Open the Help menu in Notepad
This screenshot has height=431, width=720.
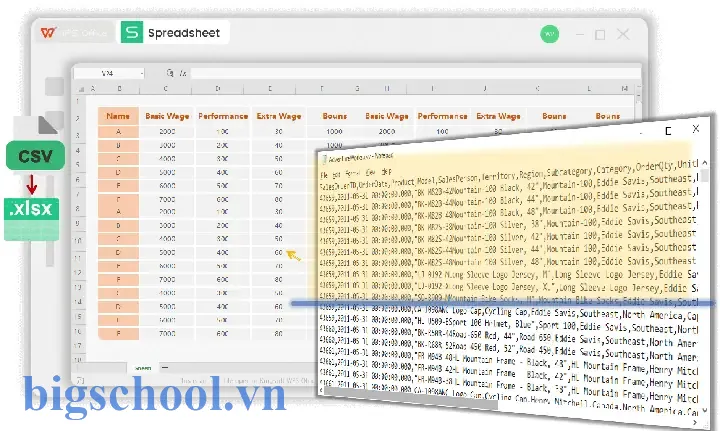(x=386, y=173)
